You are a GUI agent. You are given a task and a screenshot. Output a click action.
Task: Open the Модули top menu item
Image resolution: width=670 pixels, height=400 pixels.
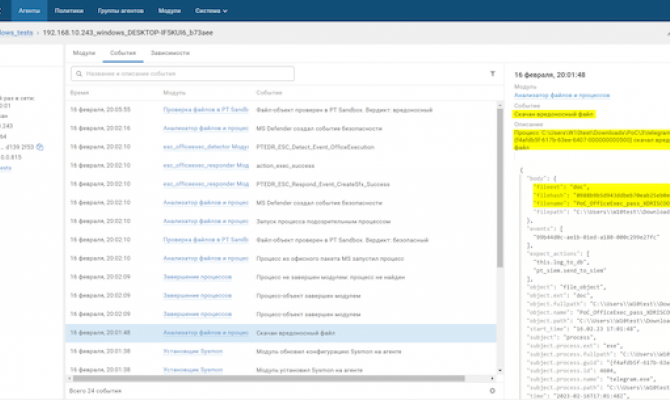(169, 11)
